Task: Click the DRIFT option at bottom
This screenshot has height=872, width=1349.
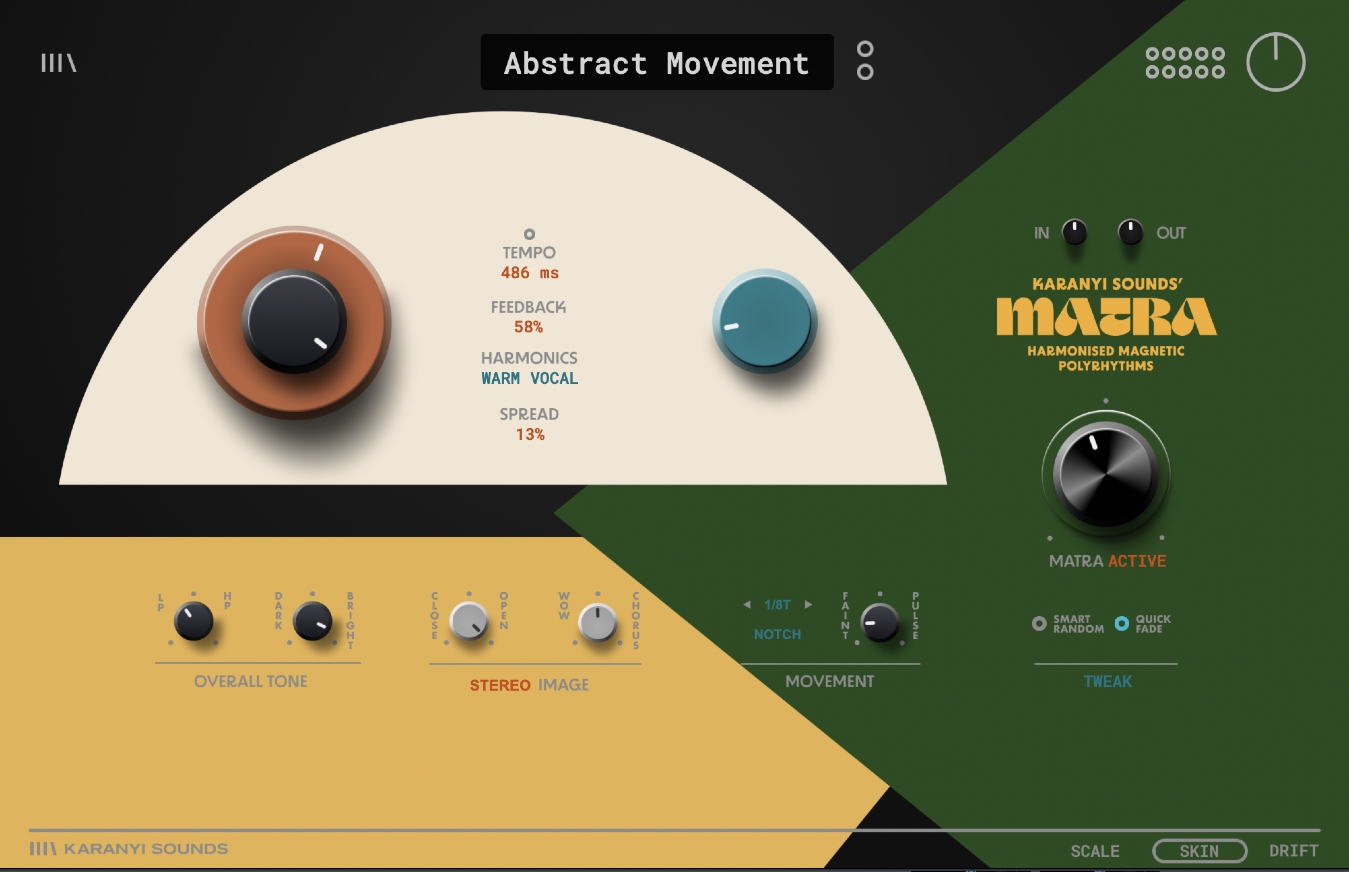Action: 1294,851
